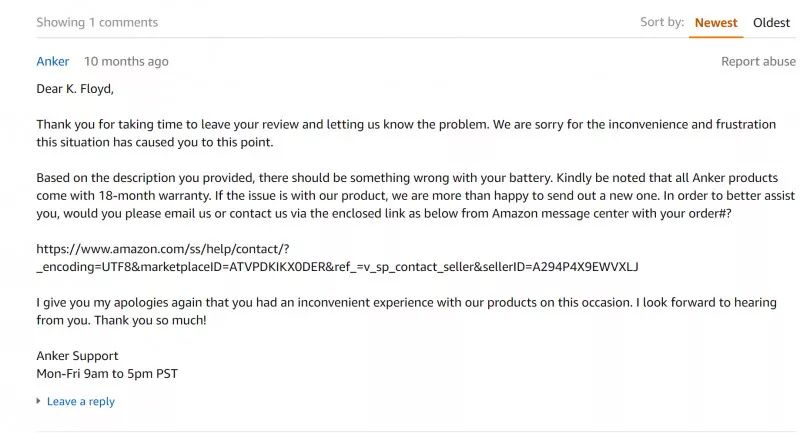Image resolution: width=800 pixels, height=433 pixels.
Task: Click the Dear K. Floyd greeting
Action: pos(75,89)
